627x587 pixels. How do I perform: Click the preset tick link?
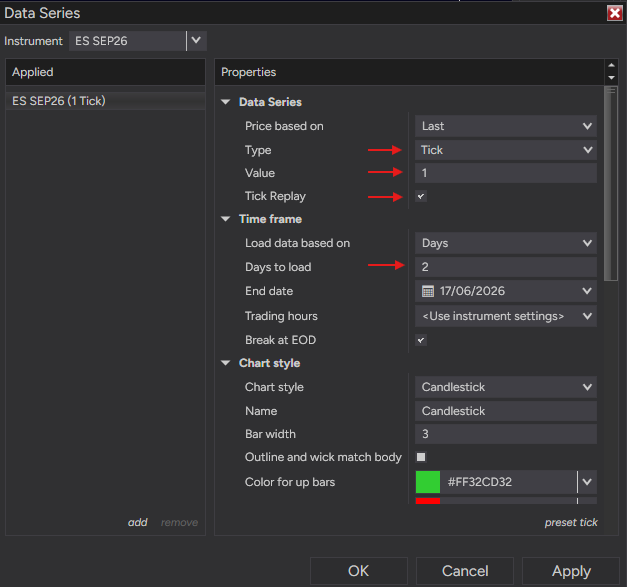pyautogui.click(x=571, y=522)
